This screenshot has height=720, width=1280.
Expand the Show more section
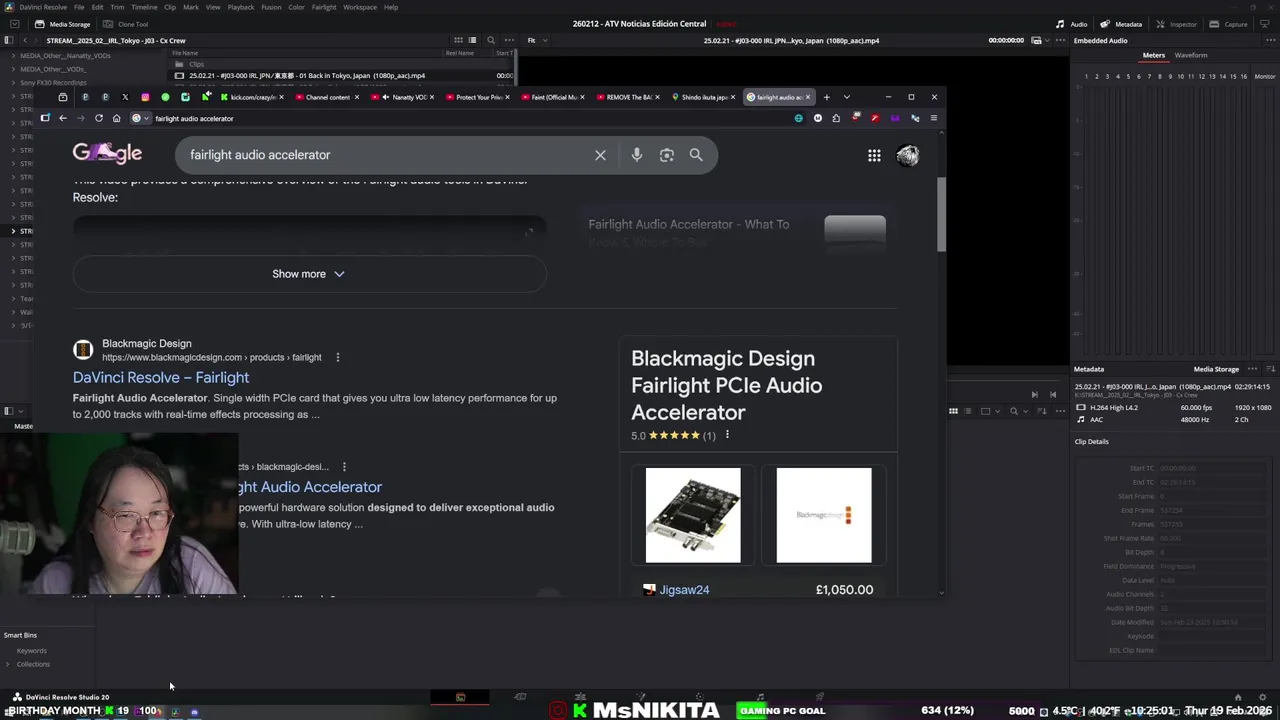[x=309, y=274]
